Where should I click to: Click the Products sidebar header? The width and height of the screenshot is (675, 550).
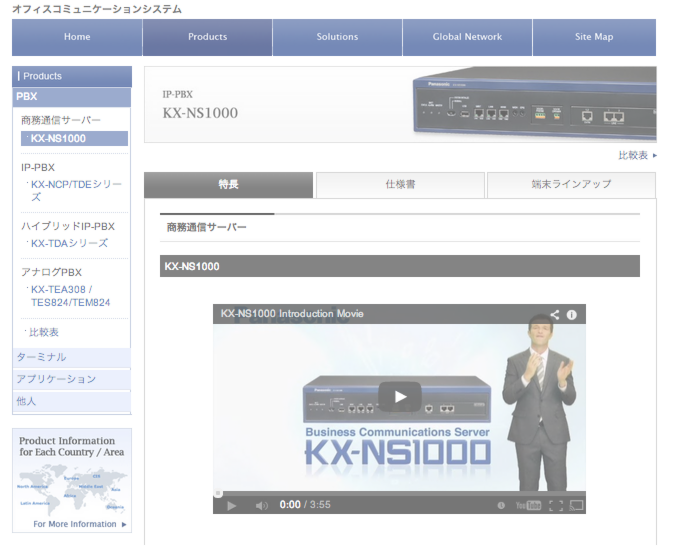pos(71,77)
